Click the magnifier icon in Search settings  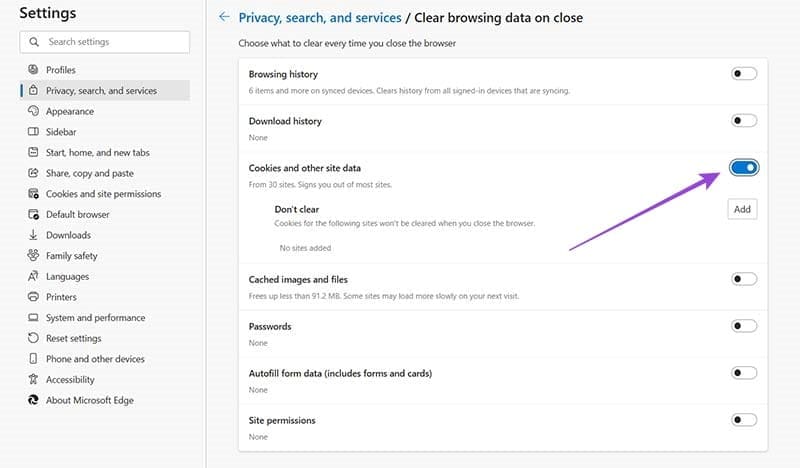[x=34, y=42]
